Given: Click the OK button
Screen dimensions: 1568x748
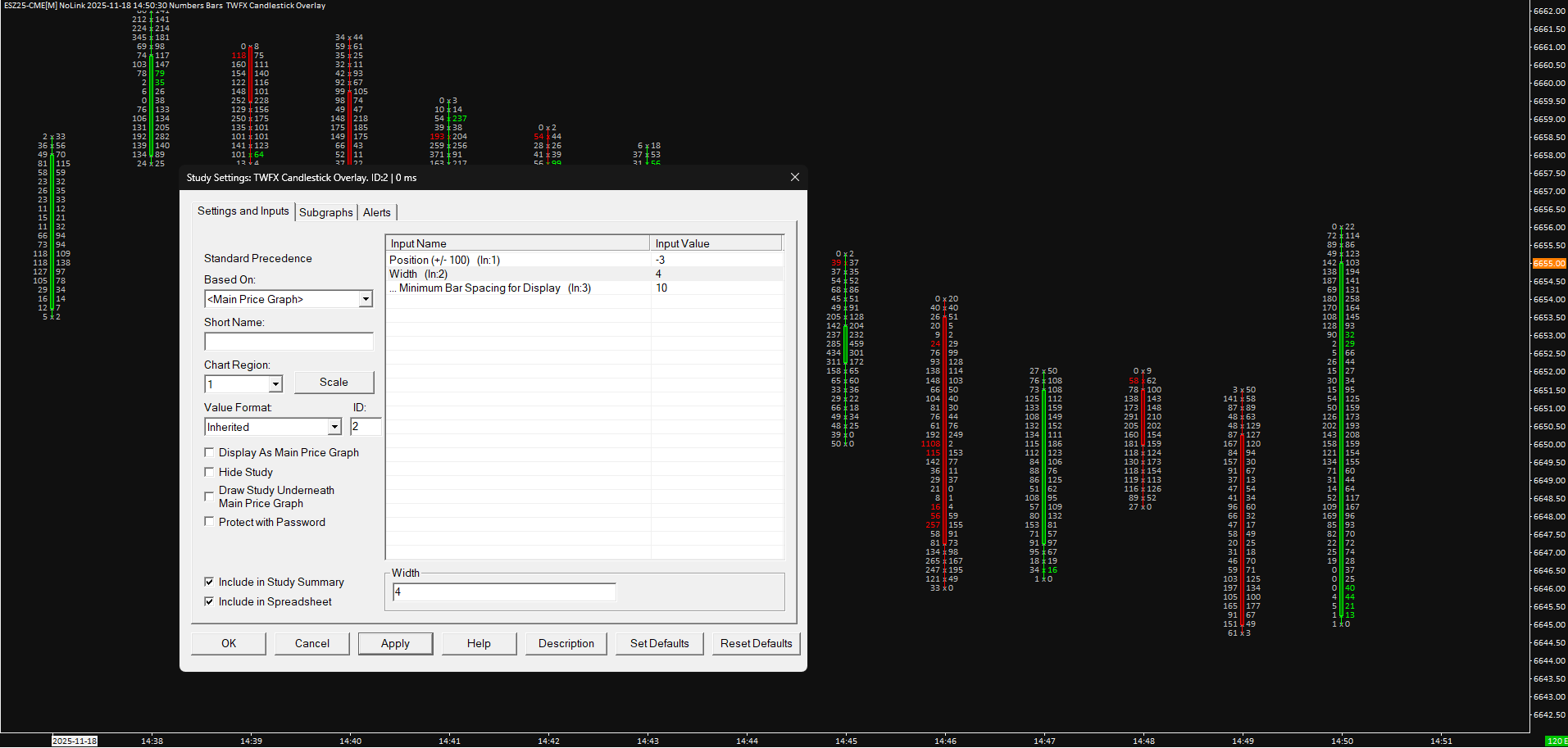Looking at the screenshot, I should pyautogui.click(x=229, y=643).
